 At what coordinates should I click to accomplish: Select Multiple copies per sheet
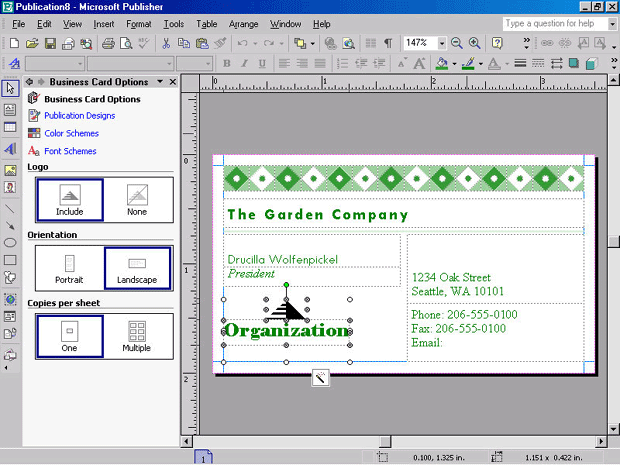pyautogui.click(x=137, y=336)
